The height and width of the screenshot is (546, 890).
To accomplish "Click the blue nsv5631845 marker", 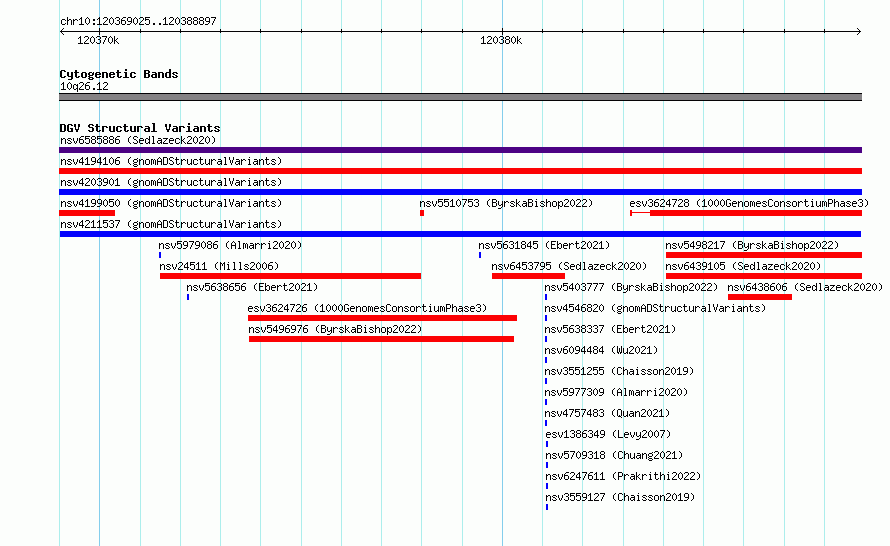I will pos(480,255).
